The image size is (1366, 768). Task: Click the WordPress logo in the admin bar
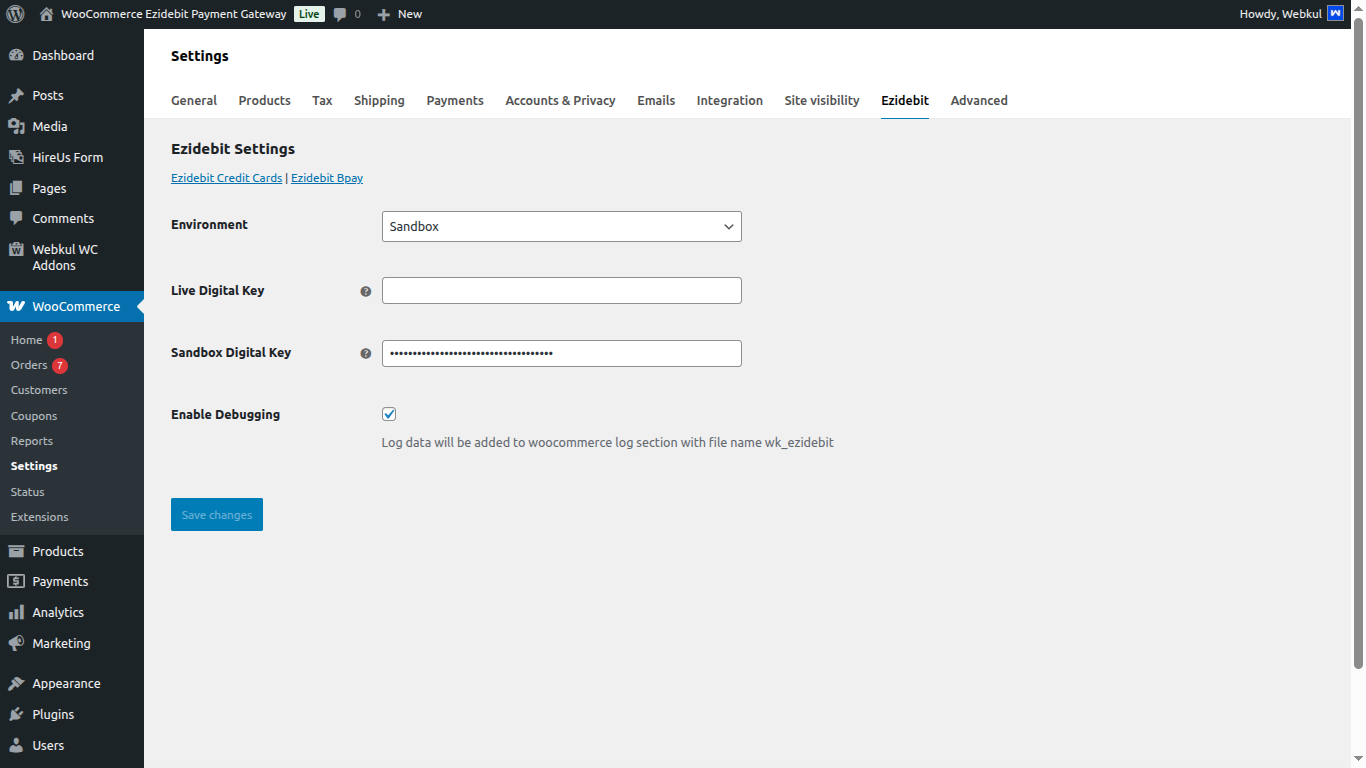(15, 14)
